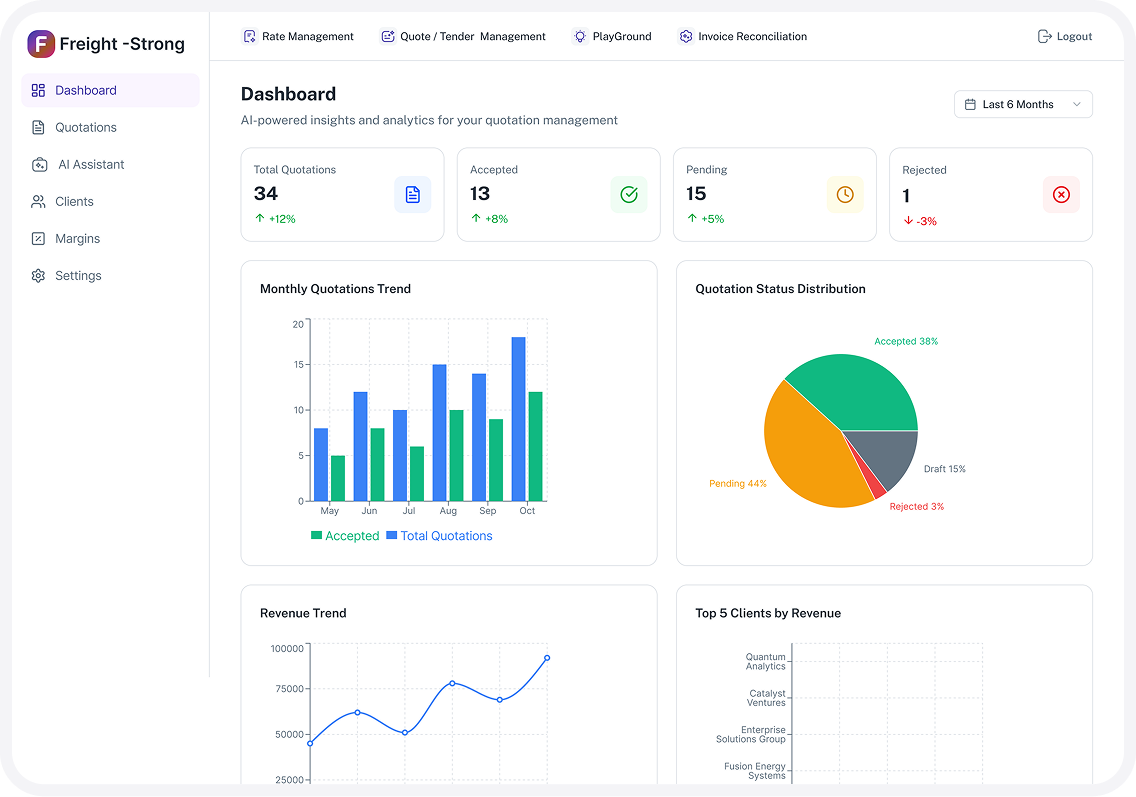
Task: Click the AI Assistant sidebar icon
Action: coord(39,165)
